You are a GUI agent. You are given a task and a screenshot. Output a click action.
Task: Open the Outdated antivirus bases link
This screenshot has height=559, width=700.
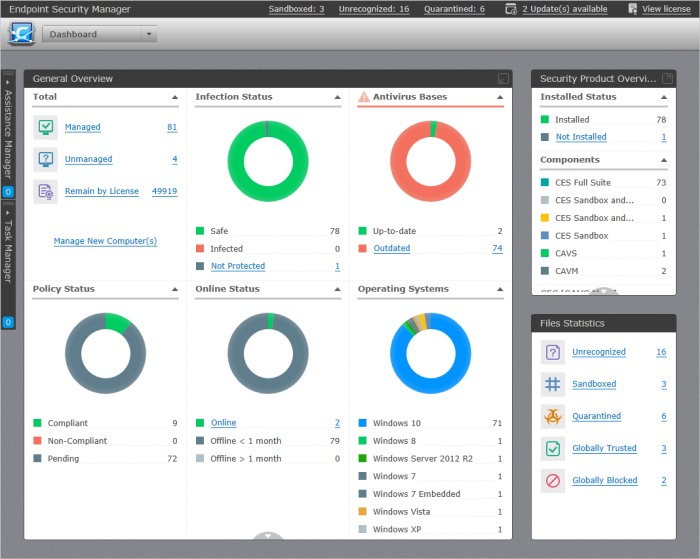[392, 248]
